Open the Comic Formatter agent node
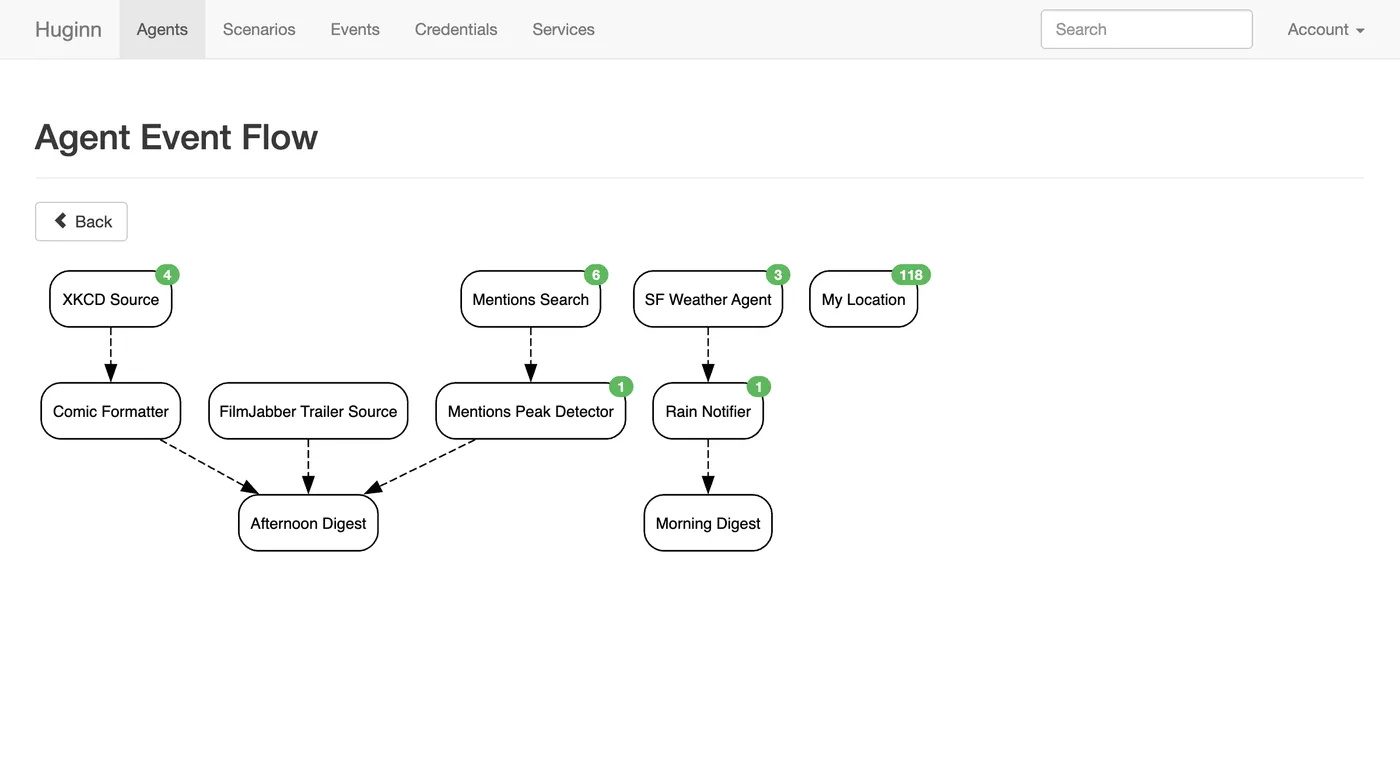This screenshot has height=779, width=1400. [x=111, y=411]
